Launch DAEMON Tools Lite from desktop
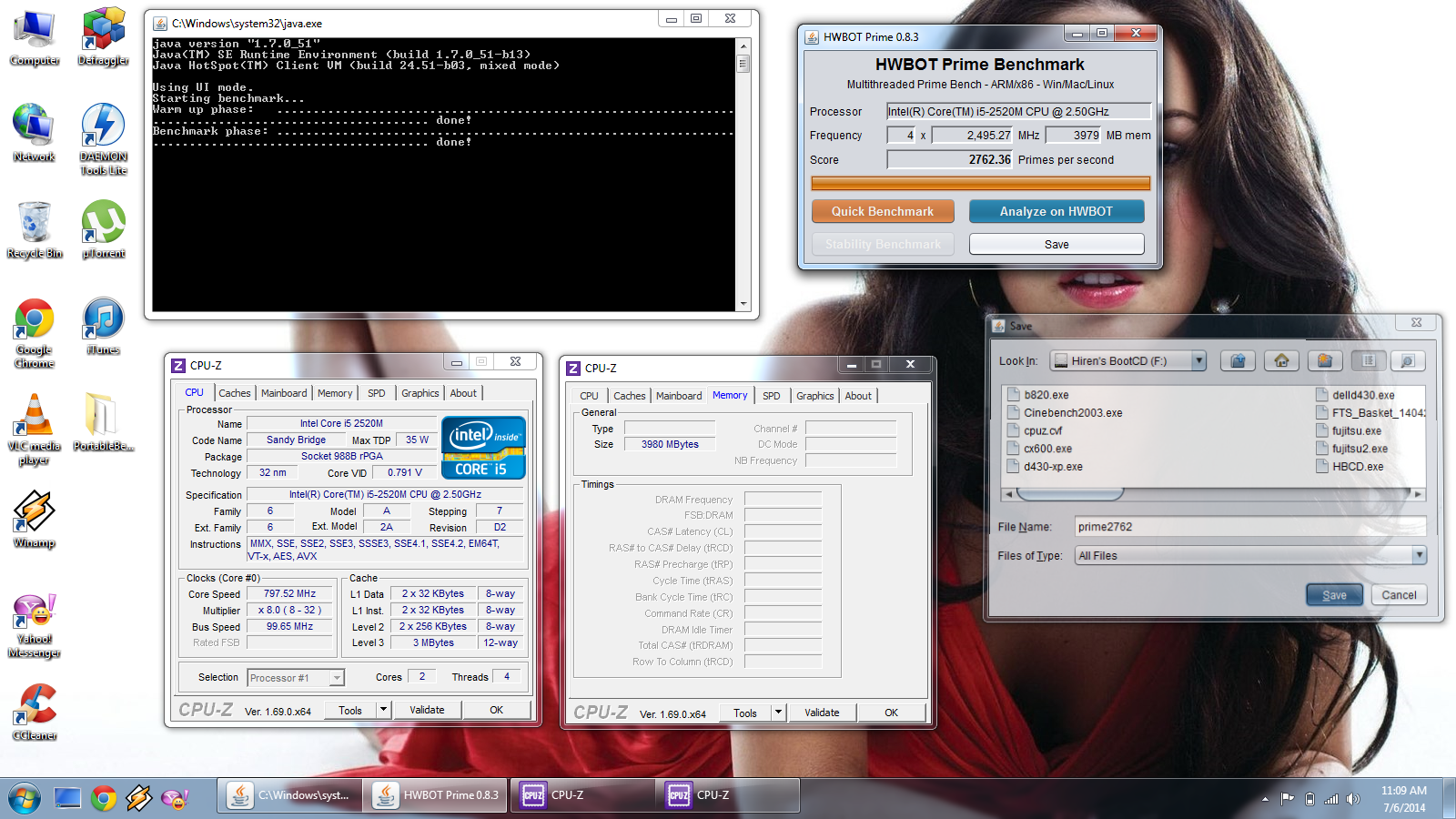This screenshot has height=819, width=1456. [103, 139]
